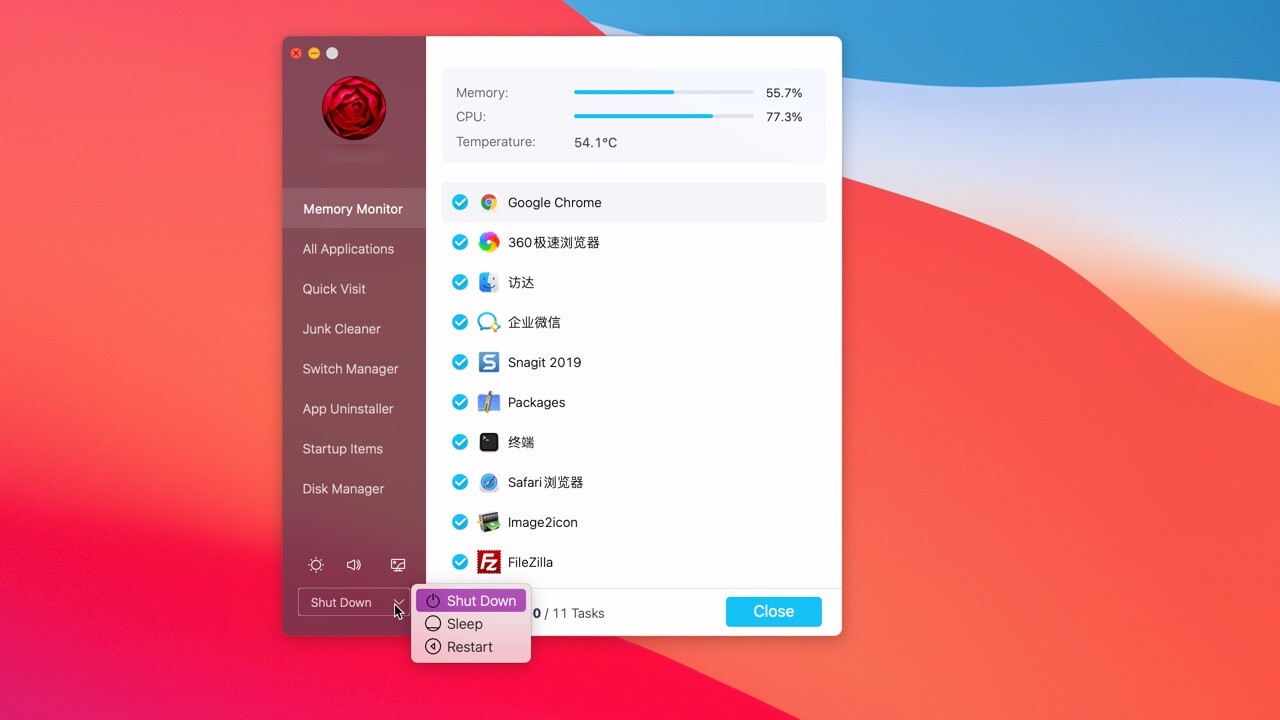Open Switch Manager in sidebar

[x=354, y=369]
